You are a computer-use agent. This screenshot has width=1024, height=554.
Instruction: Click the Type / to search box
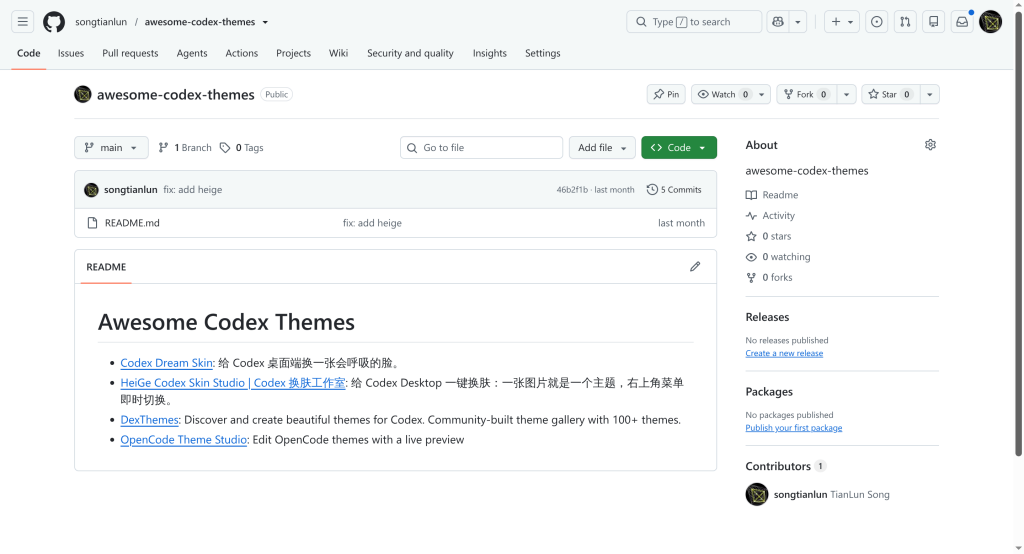click(694, 22)
